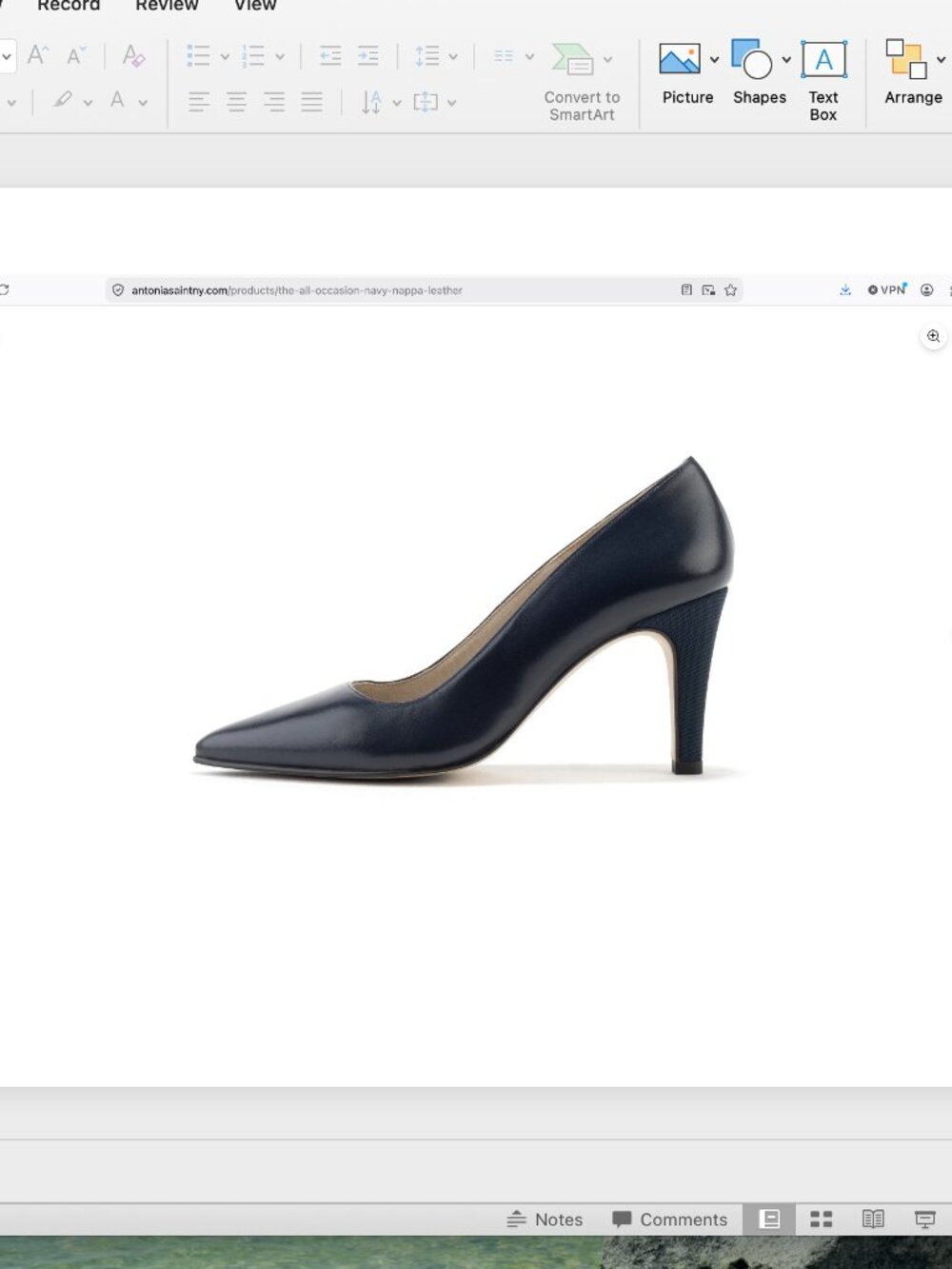This screenshot has width=952, height=1269.
Task: Click the antoniasaintny.com URL in the slide image
Action: 296,290
